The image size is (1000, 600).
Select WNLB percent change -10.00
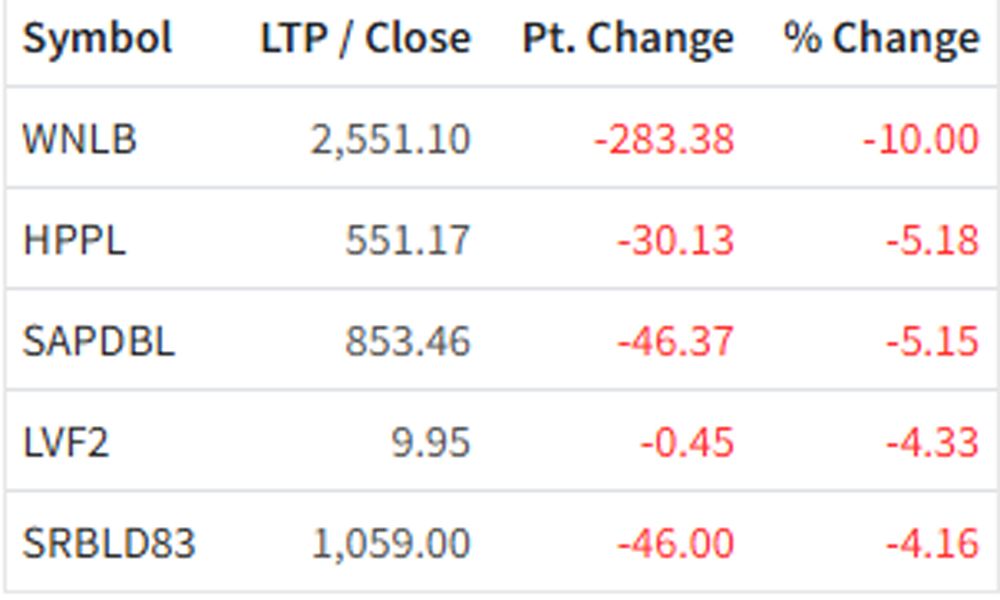click(920, 139)
